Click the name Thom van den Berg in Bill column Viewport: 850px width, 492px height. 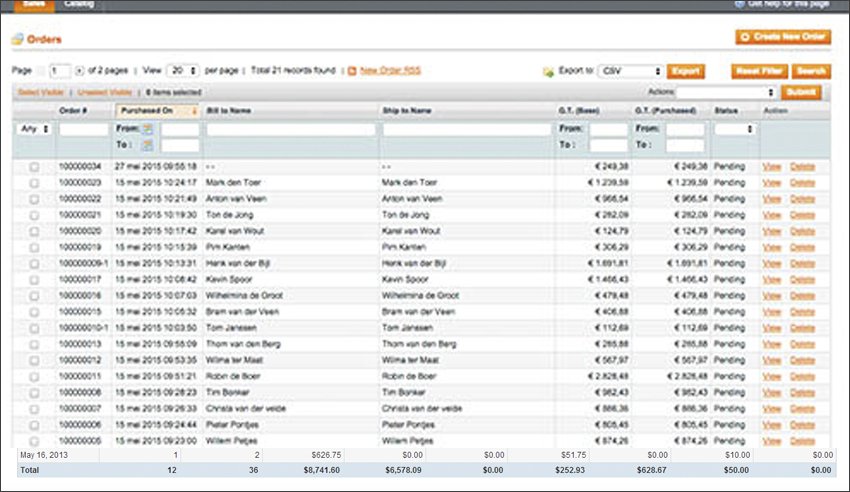243,344
